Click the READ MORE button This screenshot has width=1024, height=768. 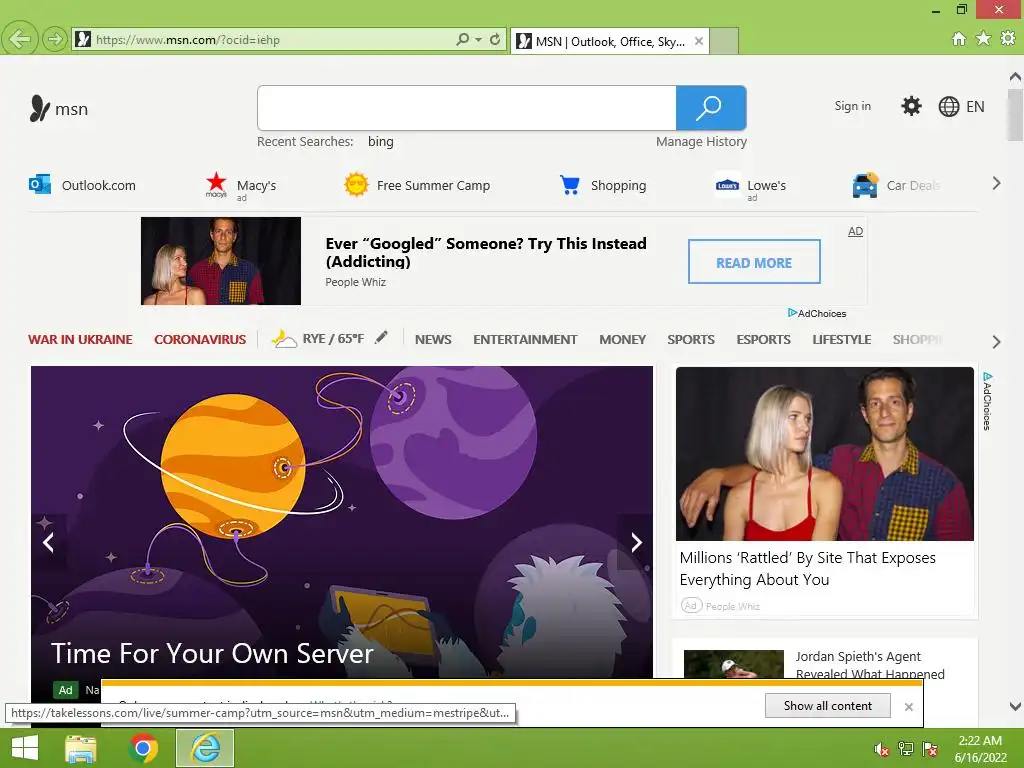[x=754, y=262]
